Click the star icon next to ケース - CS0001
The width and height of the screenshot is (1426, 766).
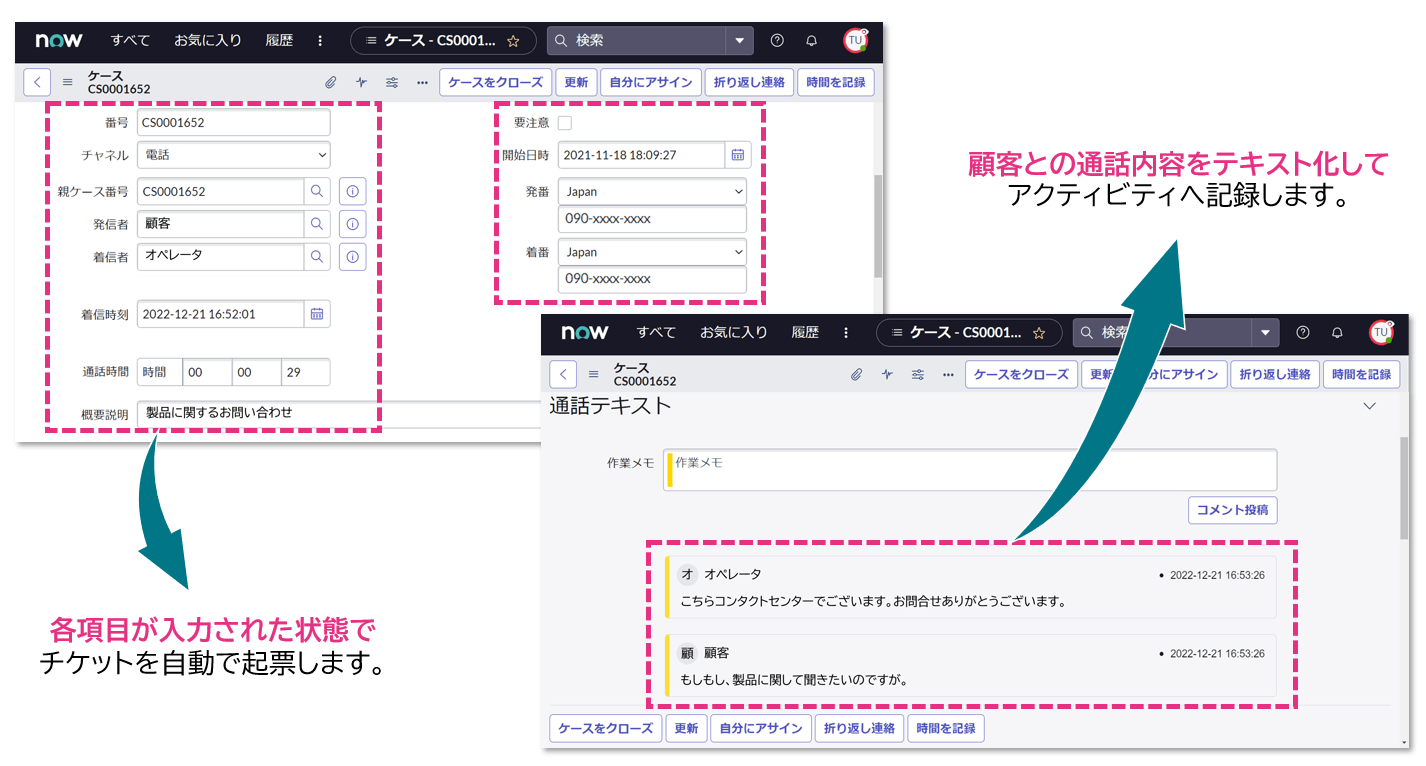click(513, 41)
